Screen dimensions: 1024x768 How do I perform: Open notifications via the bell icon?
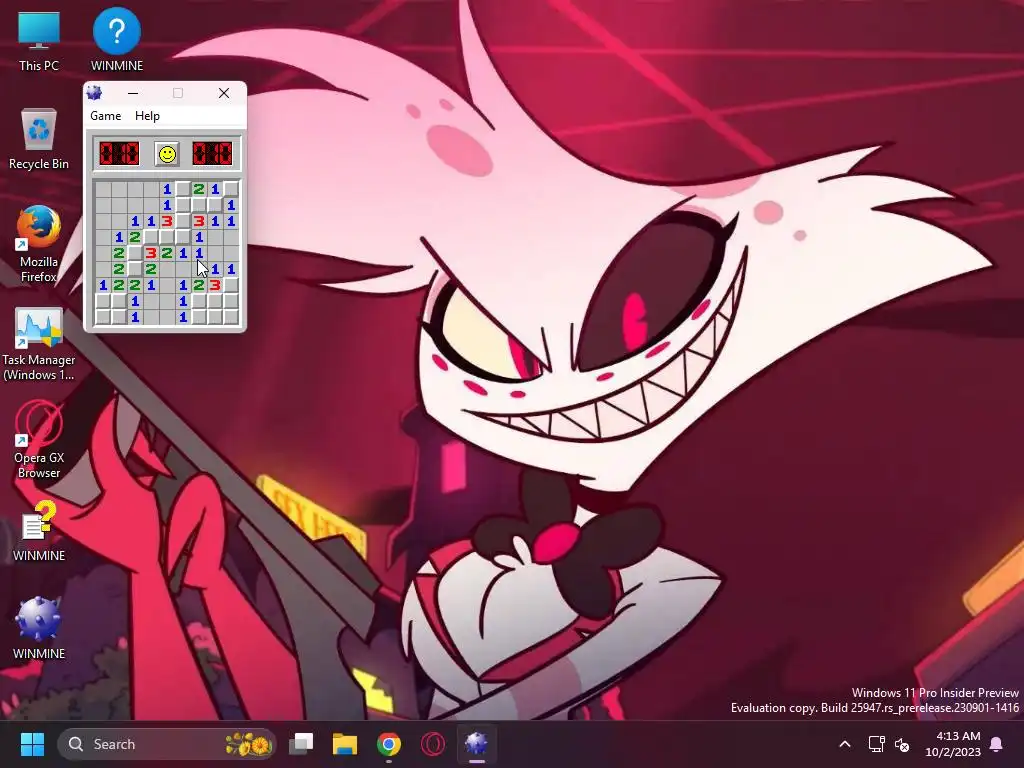997,744
